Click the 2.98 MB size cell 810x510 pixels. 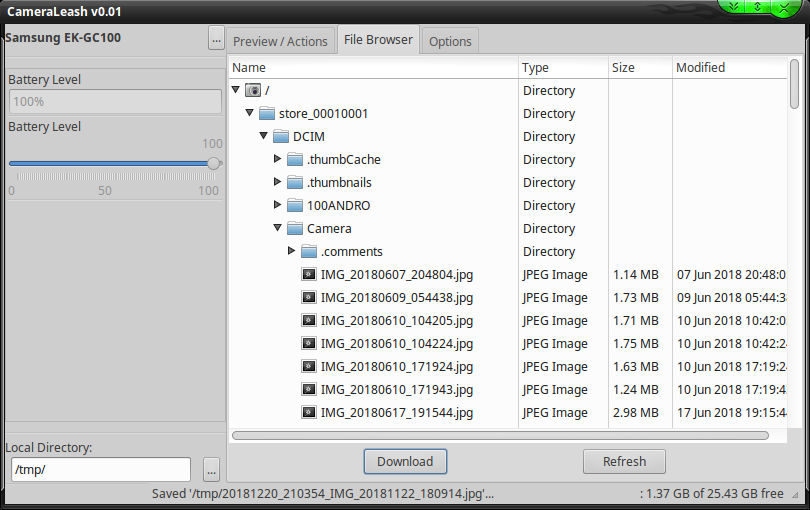(x=635, y=412)
